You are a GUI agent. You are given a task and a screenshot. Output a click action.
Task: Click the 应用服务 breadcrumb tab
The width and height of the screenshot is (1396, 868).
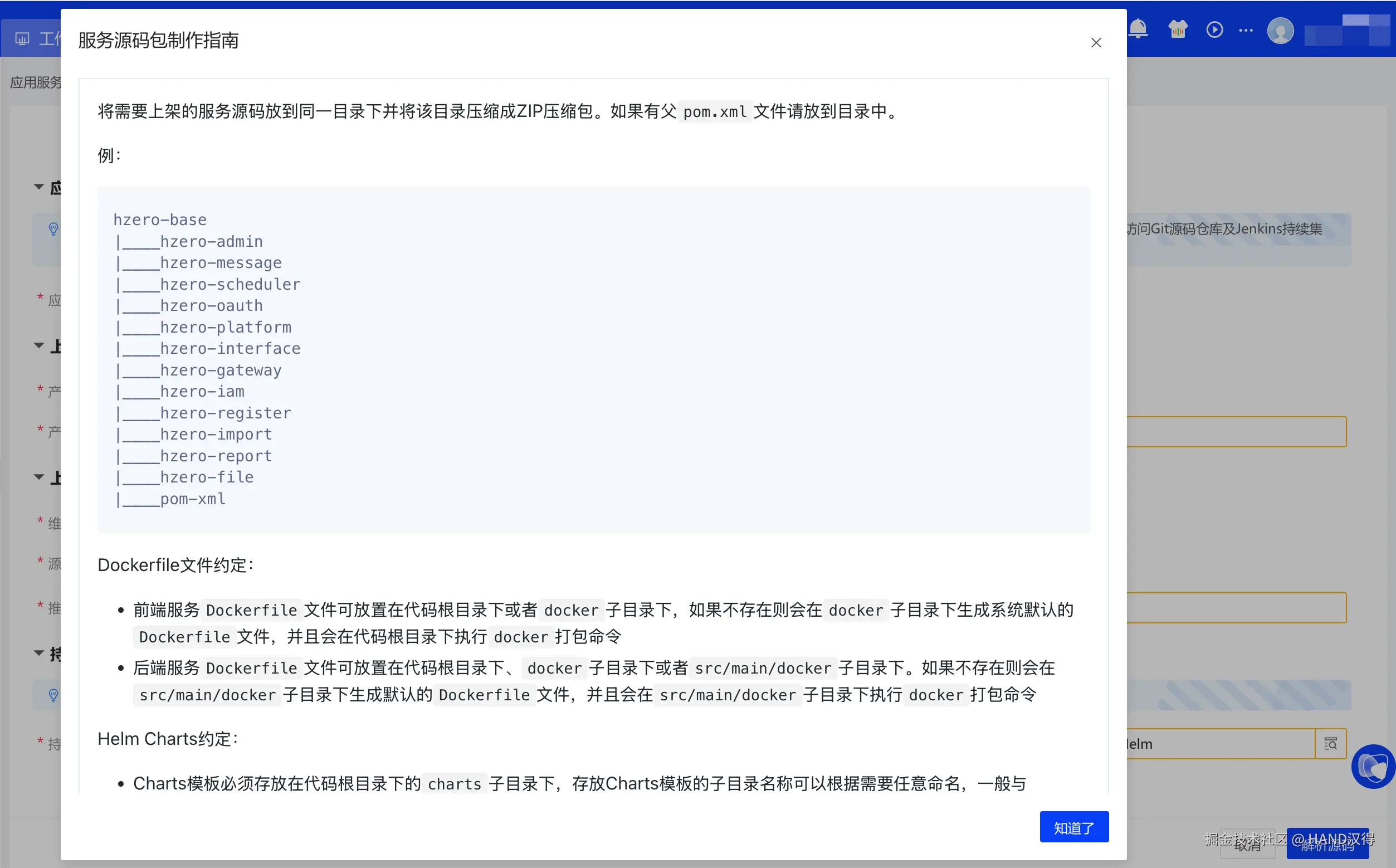(x=35, y=82)
